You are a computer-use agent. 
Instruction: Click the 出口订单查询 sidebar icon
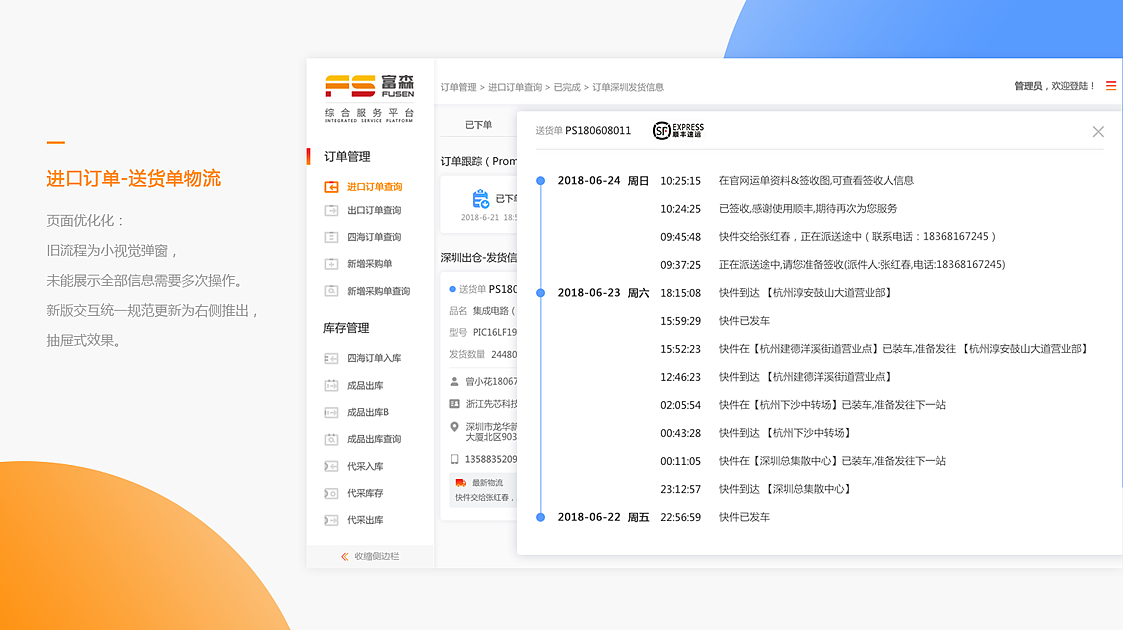pyautogui.click(x=331, y=210)
